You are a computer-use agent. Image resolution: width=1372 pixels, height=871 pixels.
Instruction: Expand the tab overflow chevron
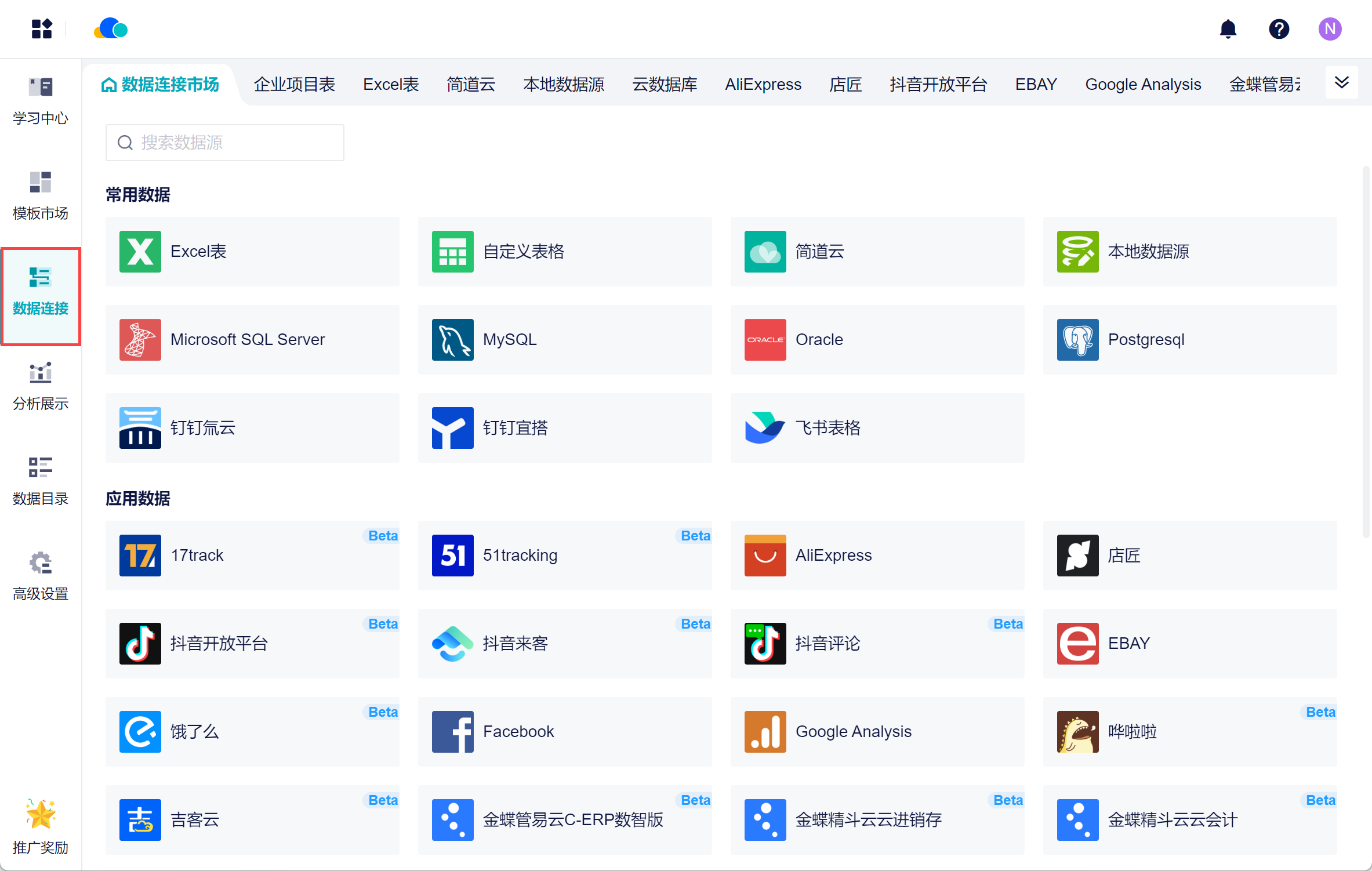pyautogui.click(x=1341, y=83)
